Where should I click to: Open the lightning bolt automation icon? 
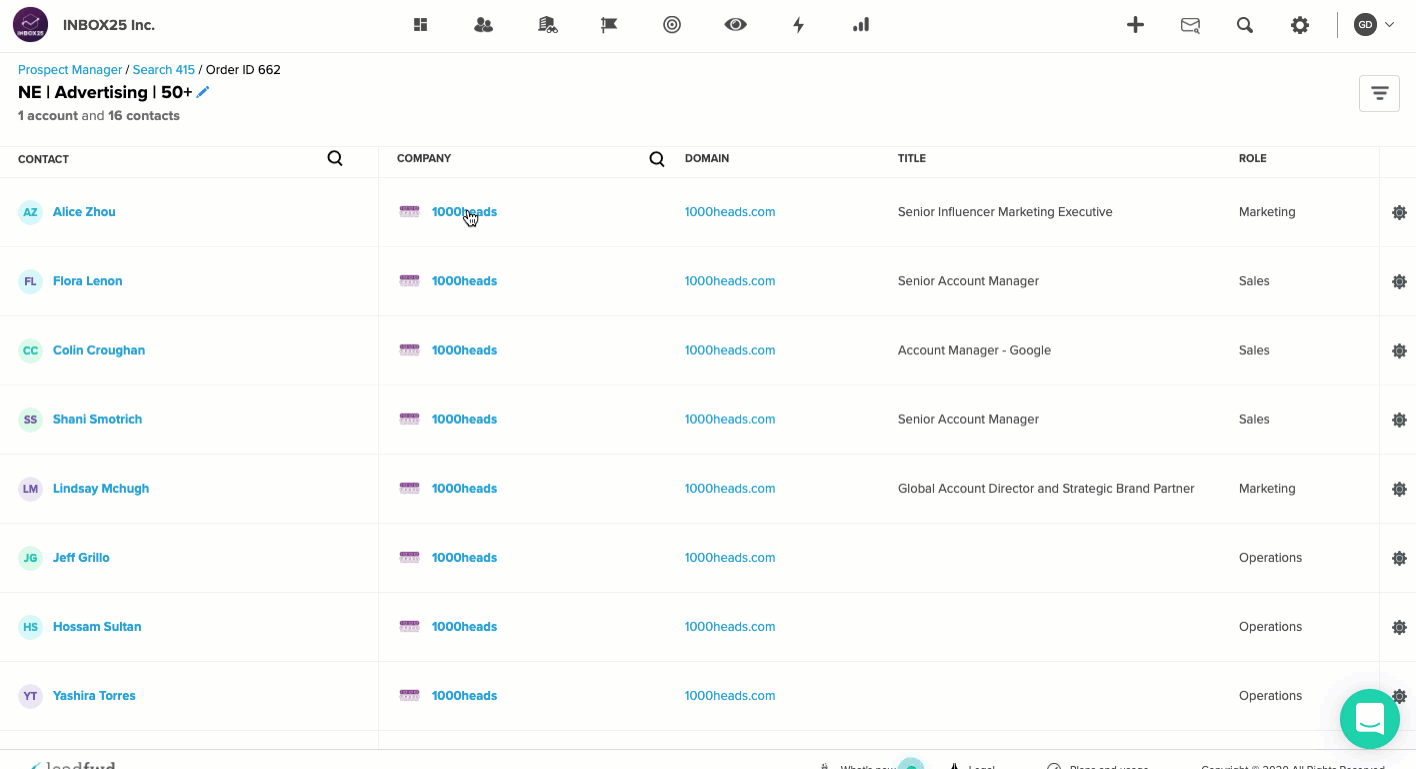[x=798, y=25]
